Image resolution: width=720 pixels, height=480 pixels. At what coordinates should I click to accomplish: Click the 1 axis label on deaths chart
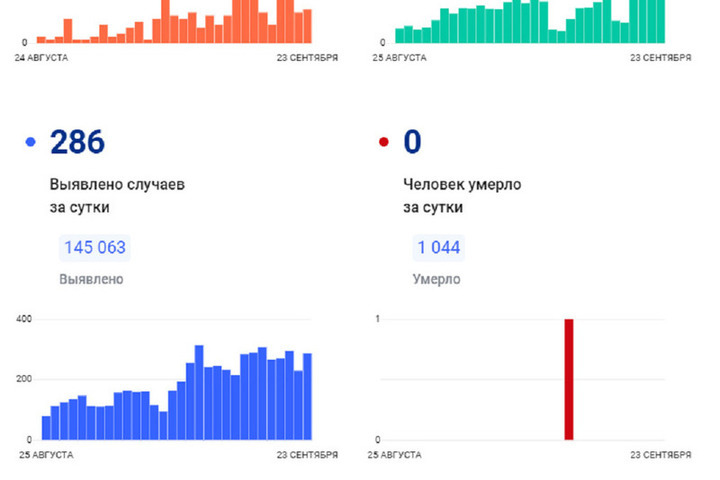point(378,319)
